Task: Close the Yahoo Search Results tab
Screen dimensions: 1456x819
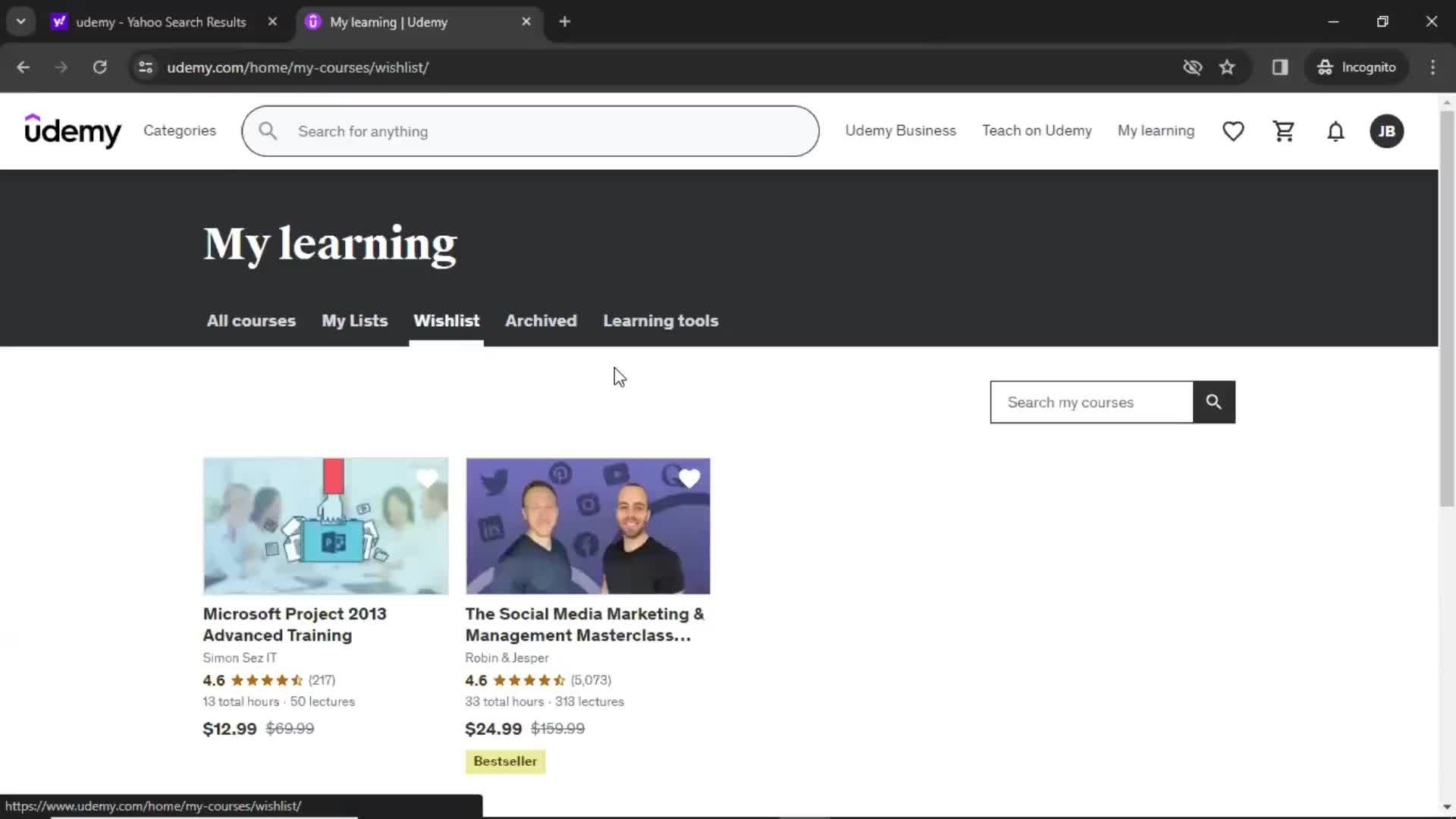Action: (272, 22)
